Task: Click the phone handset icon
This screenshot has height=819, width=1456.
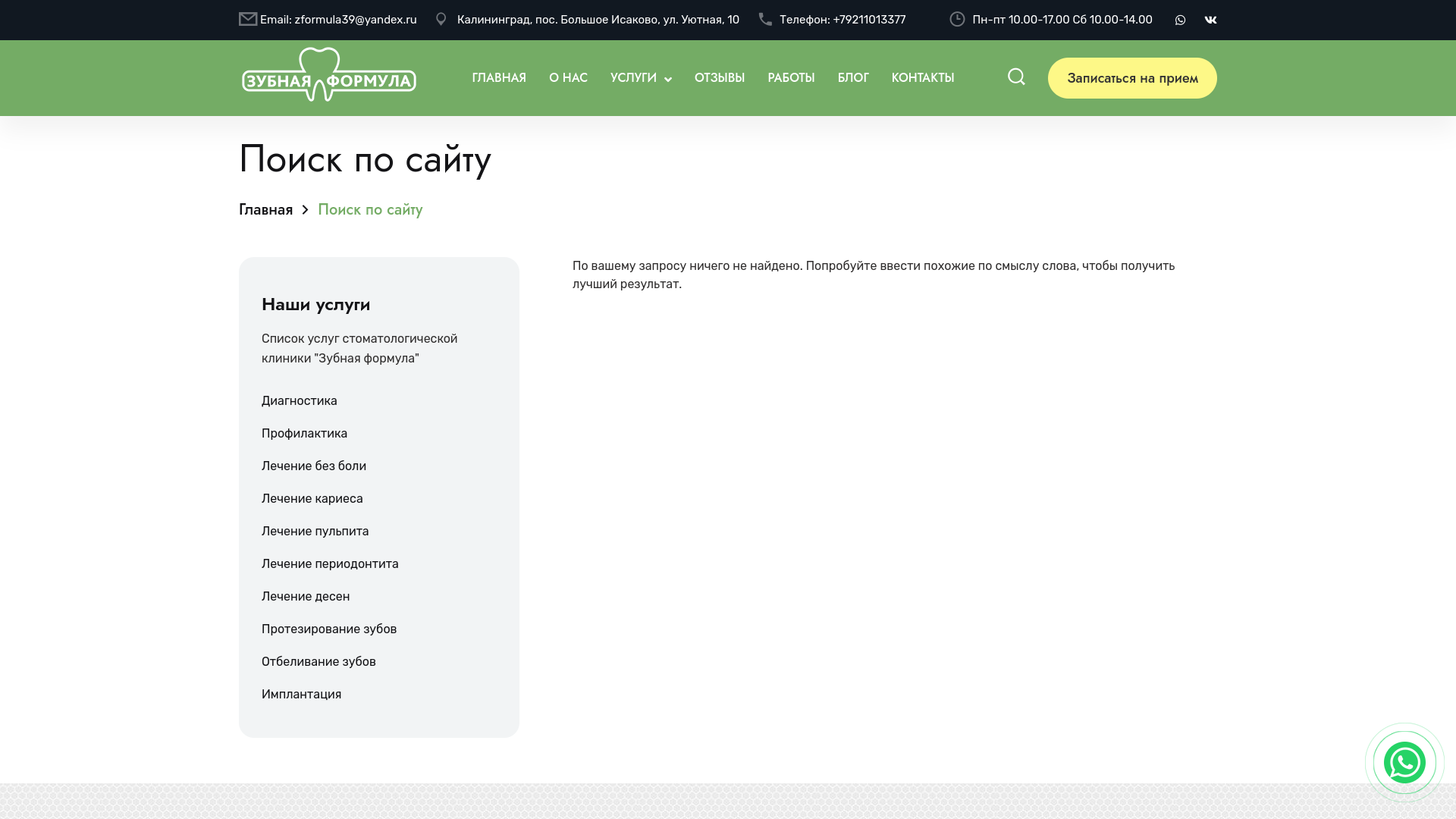Action: pyautogui.click(x=765, y=20)
